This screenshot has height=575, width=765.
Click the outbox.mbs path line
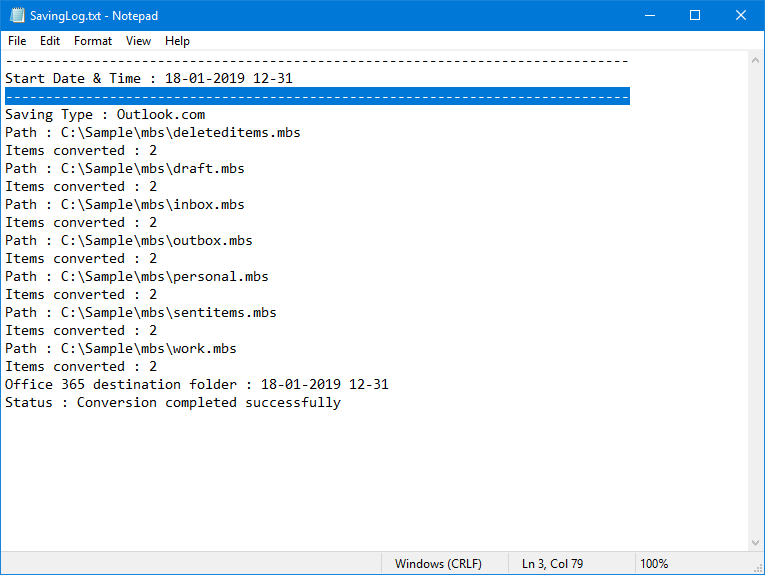click(x=129, y=241)
